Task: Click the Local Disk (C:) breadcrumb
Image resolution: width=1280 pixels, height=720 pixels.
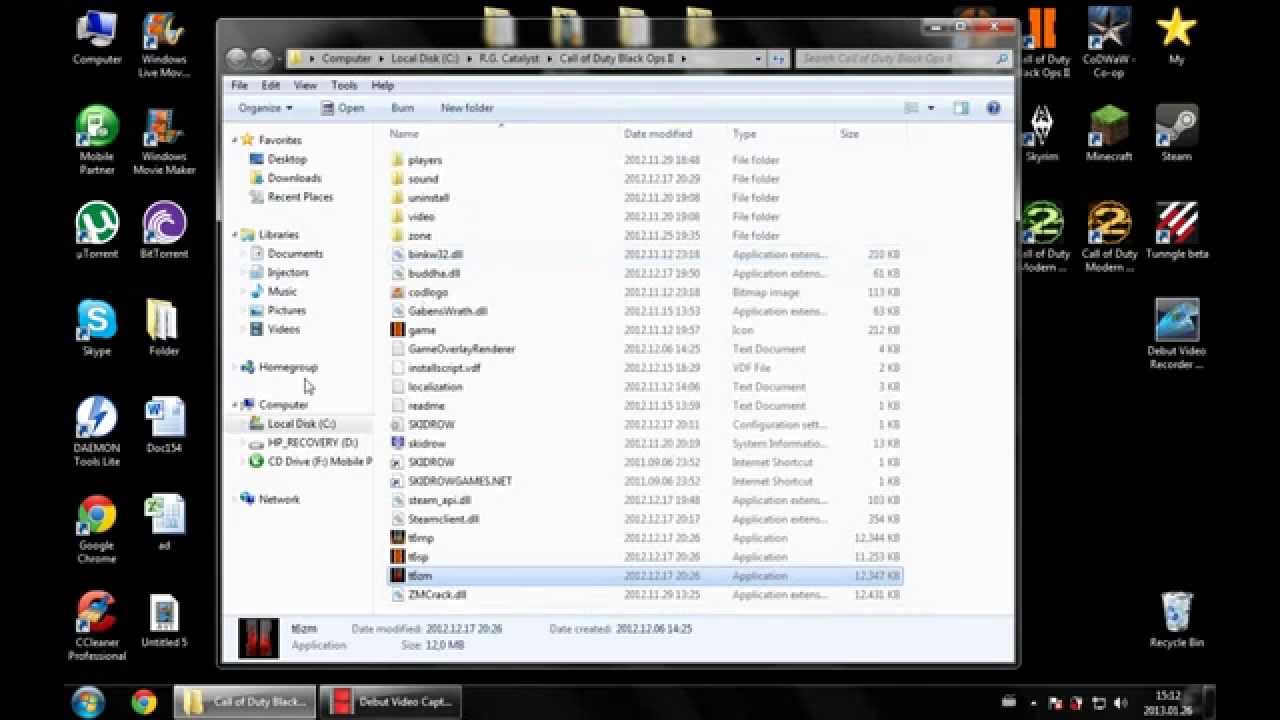Action: click(423, 59)
